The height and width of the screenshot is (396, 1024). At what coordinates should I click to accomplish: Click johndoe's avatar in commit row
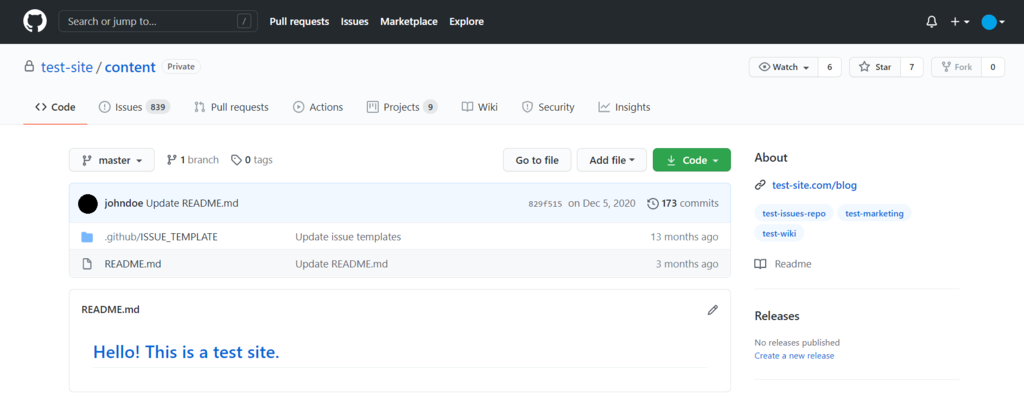tap(88, 203)
